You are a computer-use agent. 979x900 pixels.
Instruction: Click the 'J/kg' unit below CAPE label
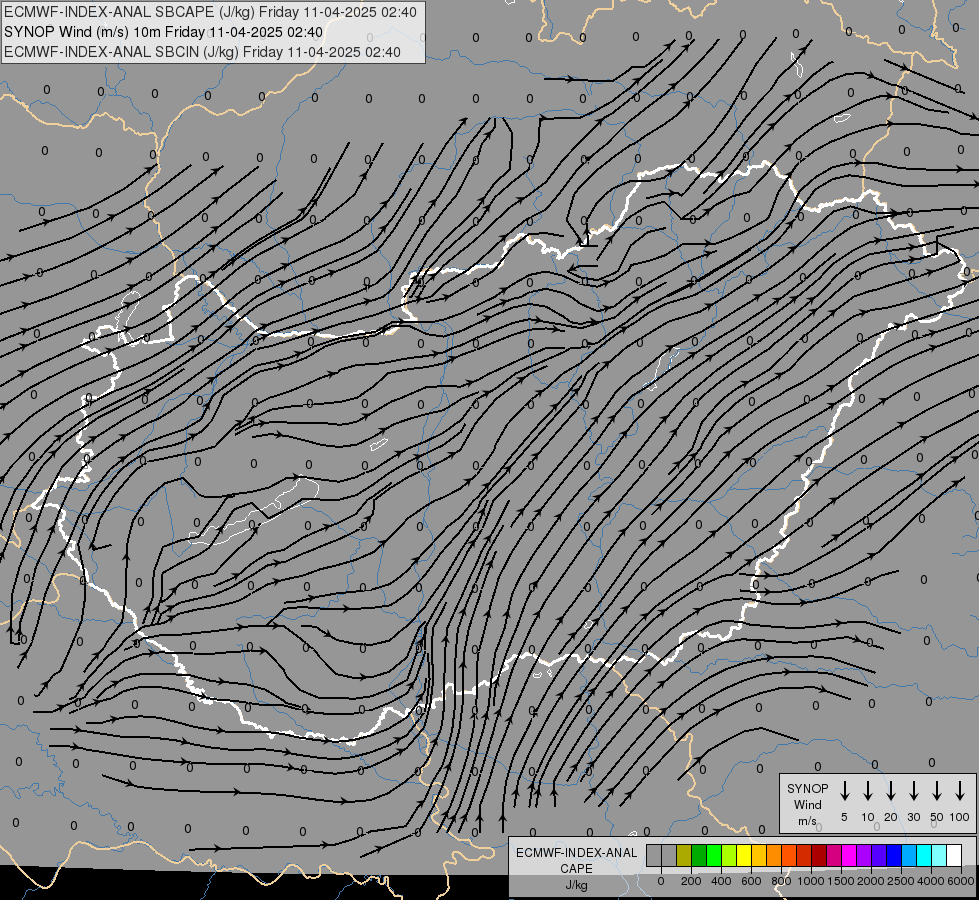click(x=576, y=885)
